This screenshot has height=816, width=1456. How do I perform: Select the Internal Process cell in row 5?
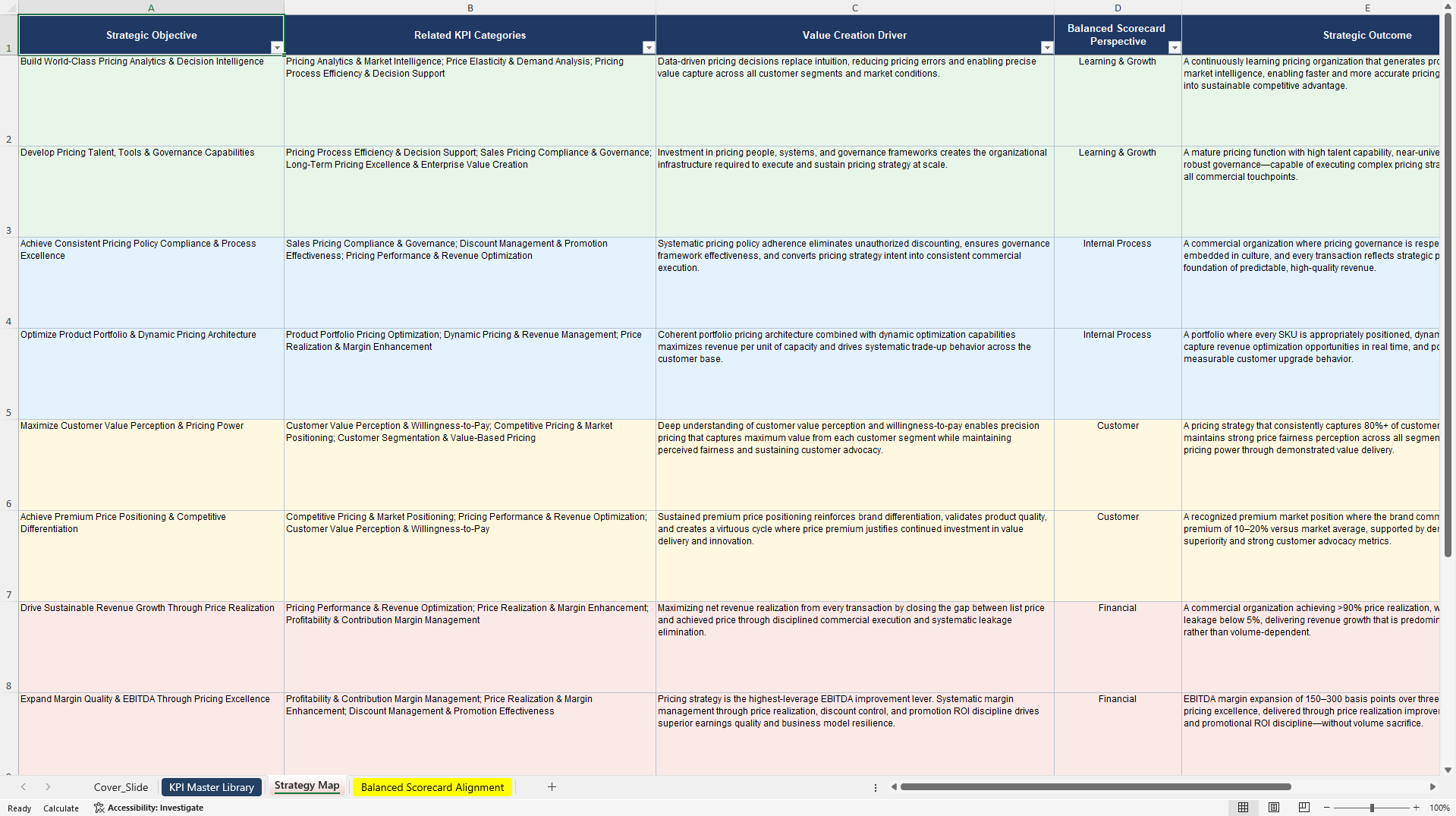click(x=1118, y=373)
